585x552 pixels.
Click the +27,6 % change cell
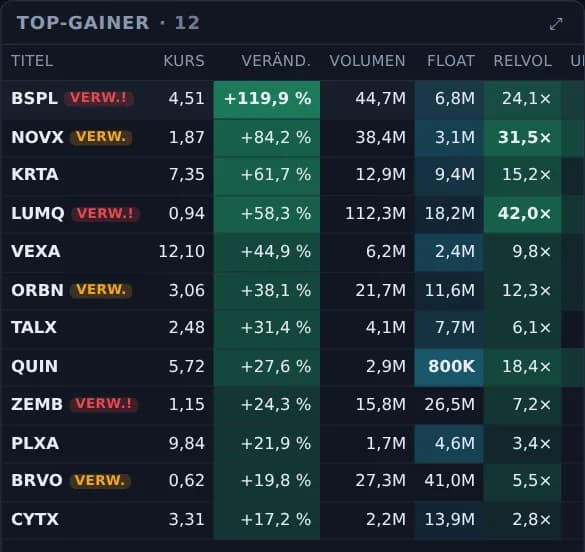[267, 367]
